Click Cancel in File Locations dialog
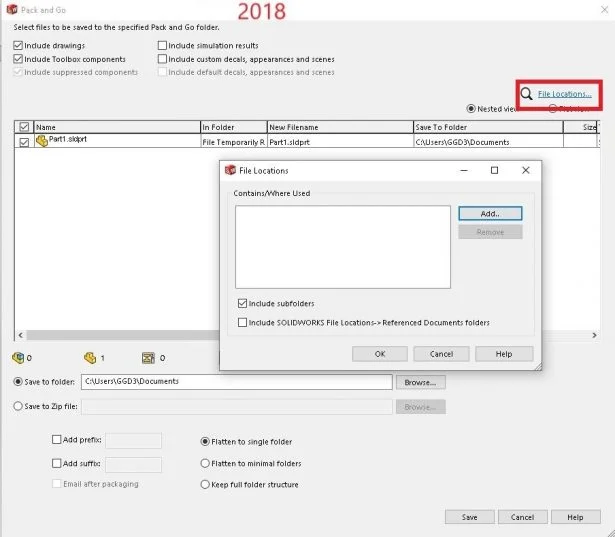 (441, 354)
